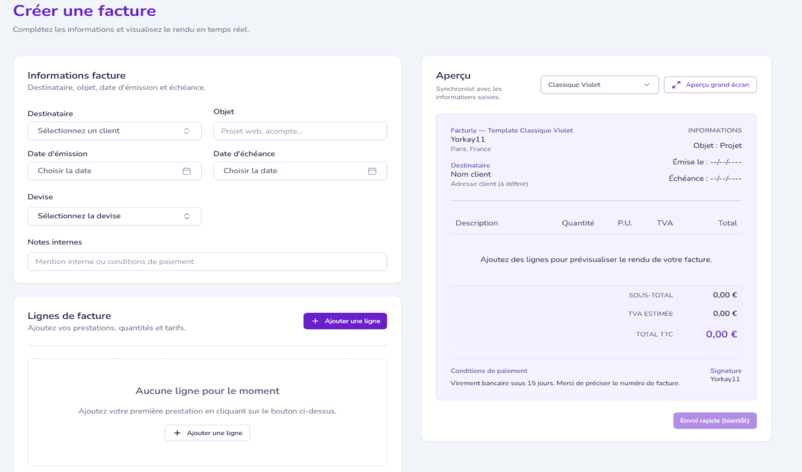Viewport: 802px width, 472px height.
Task: Open Aperçu grand écran preview
Action: [x=710, y=85]
